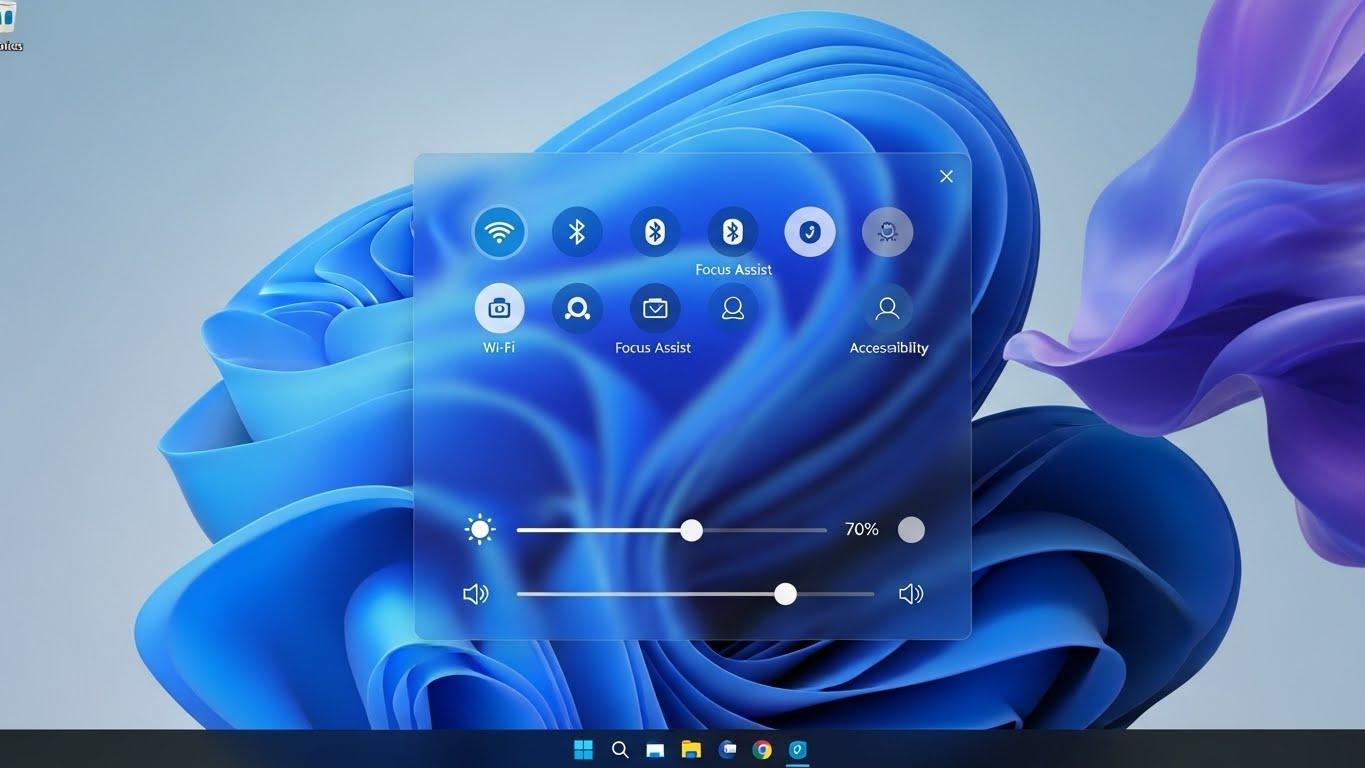
Task: Open the Accessibility person icon
Action: pos(887,308)
